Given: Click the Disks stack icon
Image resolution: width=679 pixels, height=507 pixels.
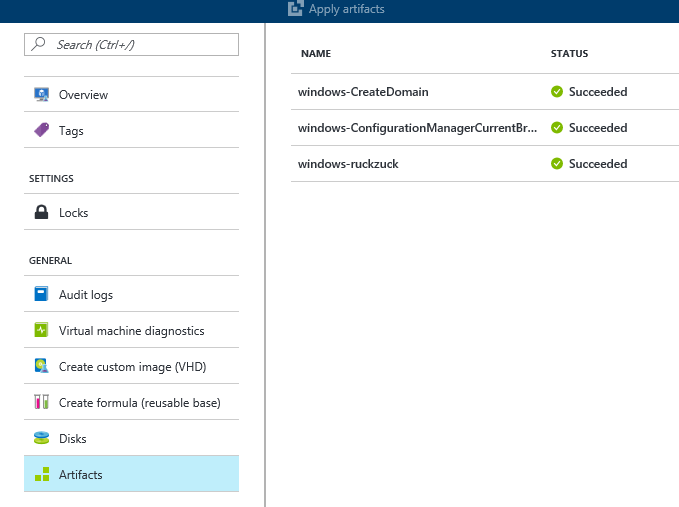Looking at the screenshot, I should tap(42, 438).
